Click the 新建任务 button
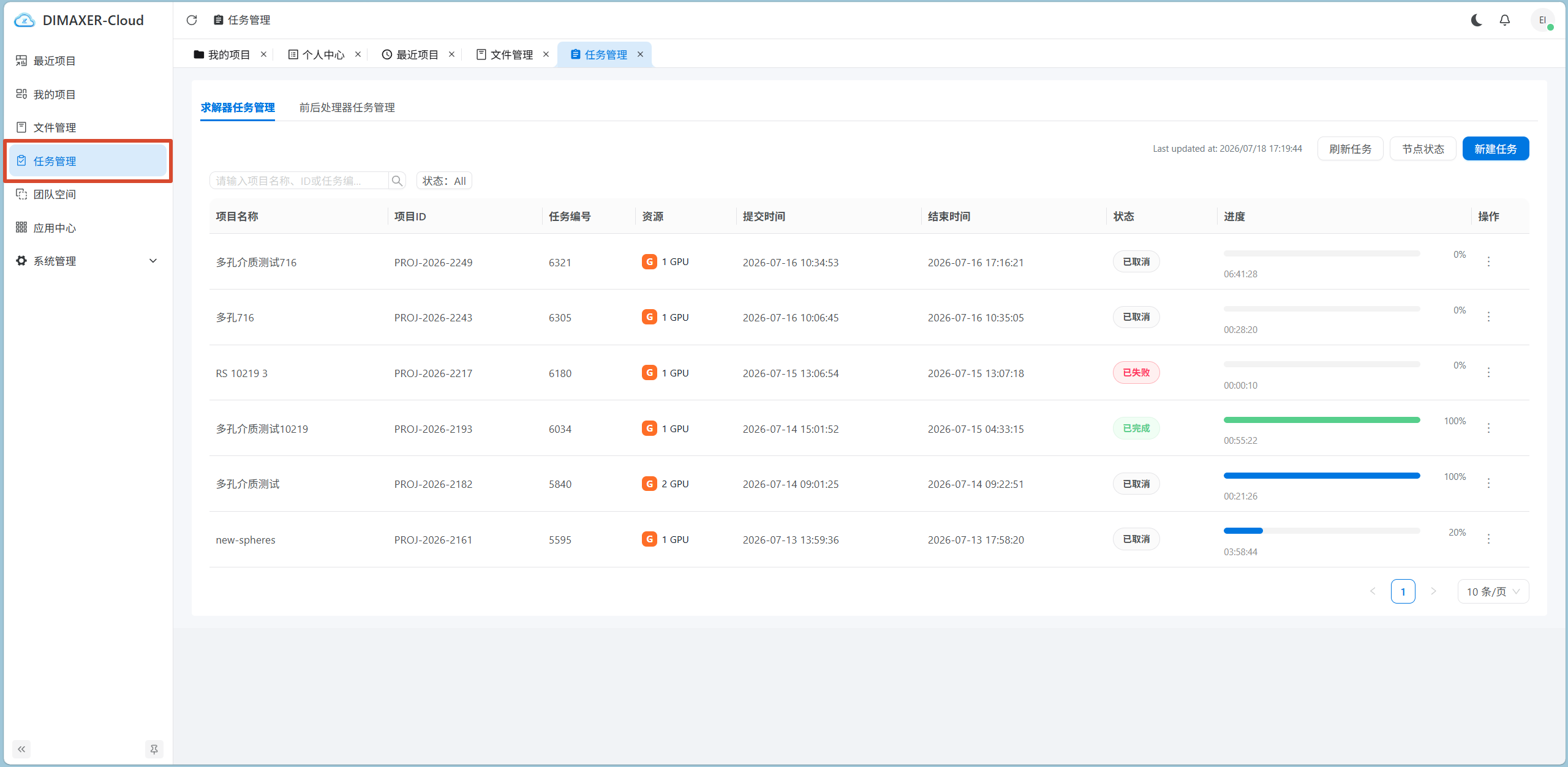Viewport: 1568px width, 767px height. [x=1495, y=149]
